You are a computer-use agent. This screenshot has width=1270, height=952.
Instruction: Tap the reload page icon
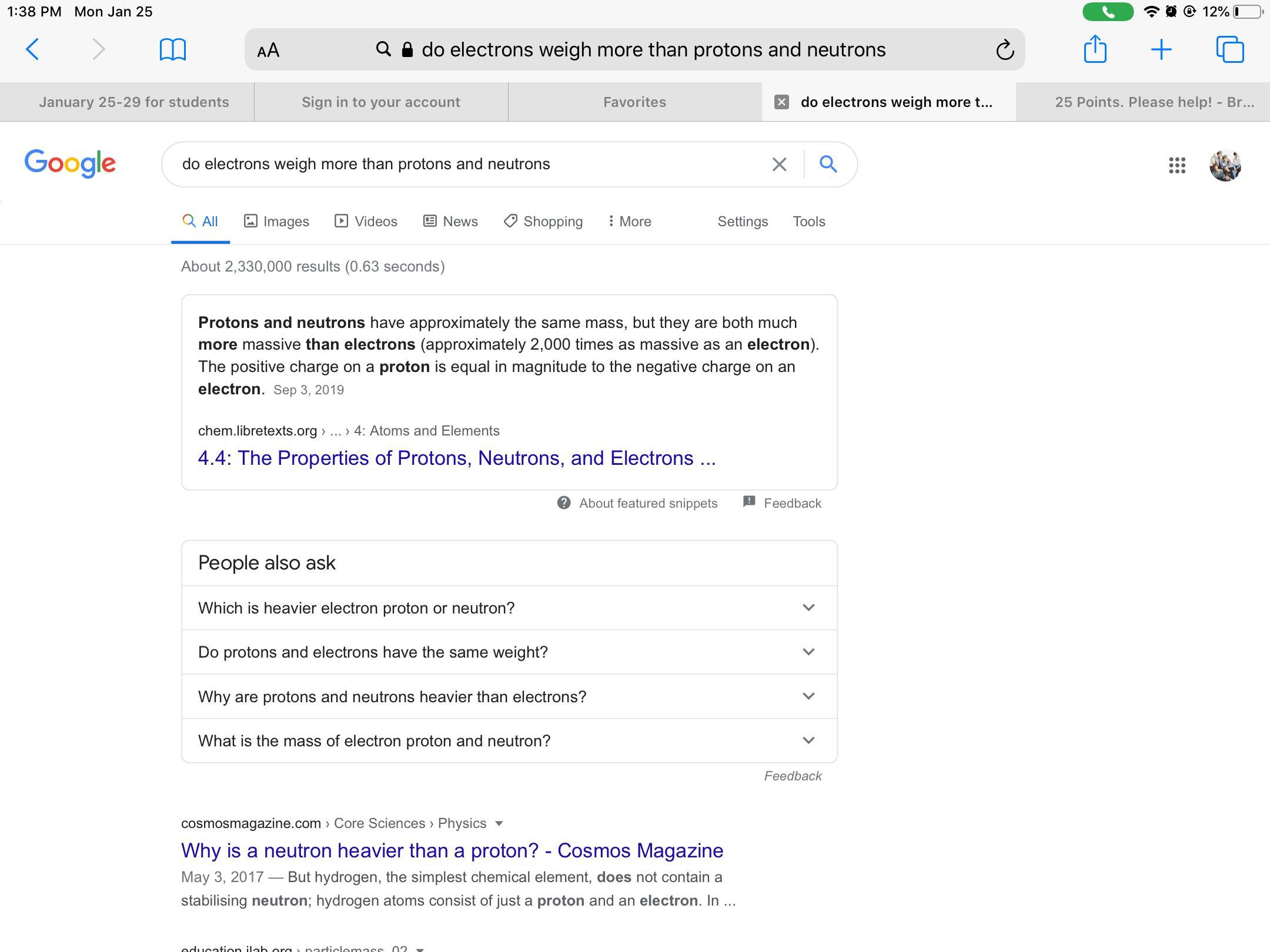pyautogui.click(x=1005, y=50)
